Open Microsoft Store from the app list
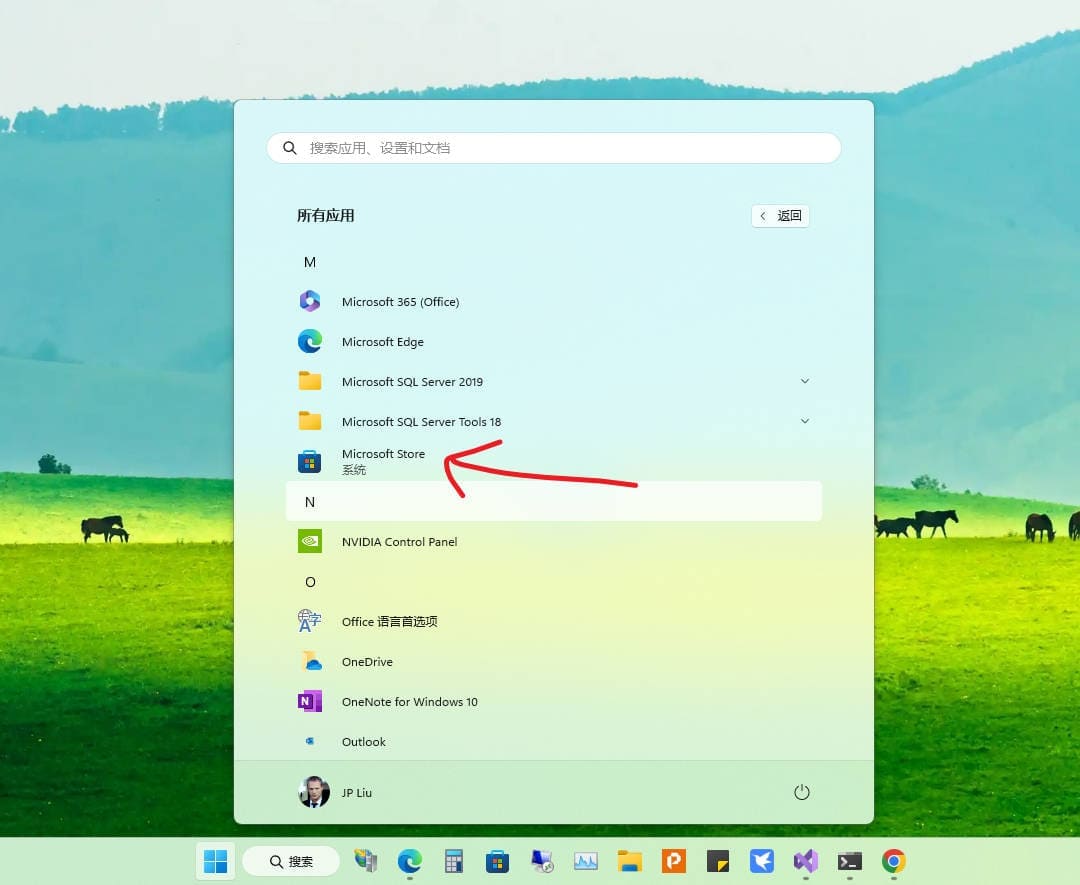1080x885 pixels. 383,461
